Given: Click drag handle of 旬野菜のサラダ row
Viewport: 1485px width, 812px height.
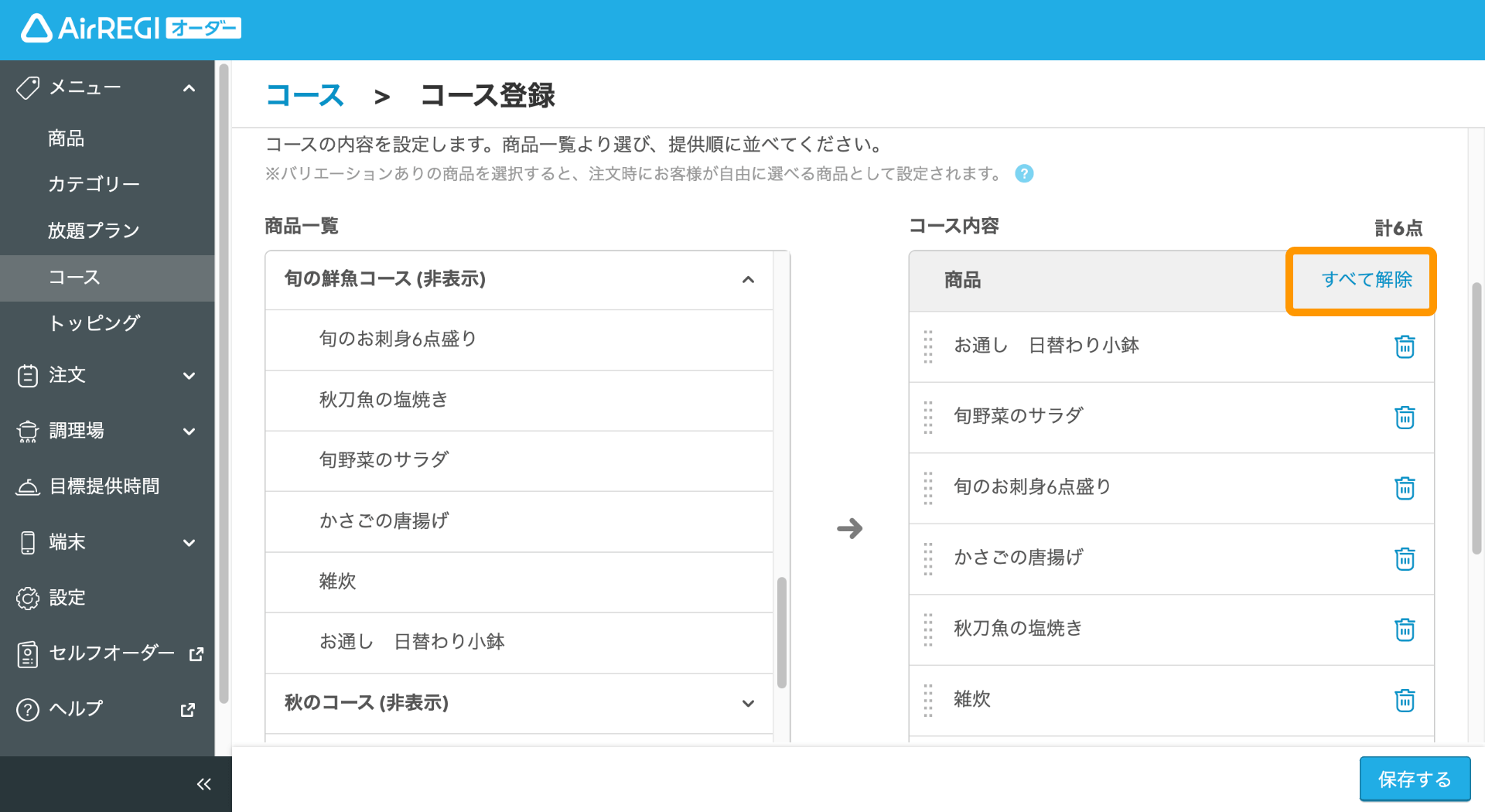Looking at the screenshot, I should pyautogui.click(x=928, y=417).
